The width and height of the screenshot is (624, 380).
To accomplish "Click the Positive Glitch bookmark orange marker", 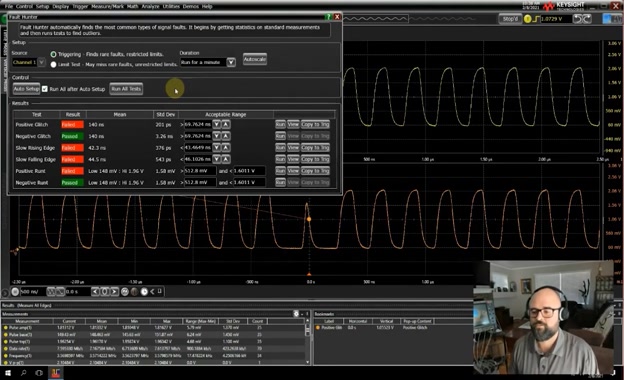I will [x=318, y=328].
